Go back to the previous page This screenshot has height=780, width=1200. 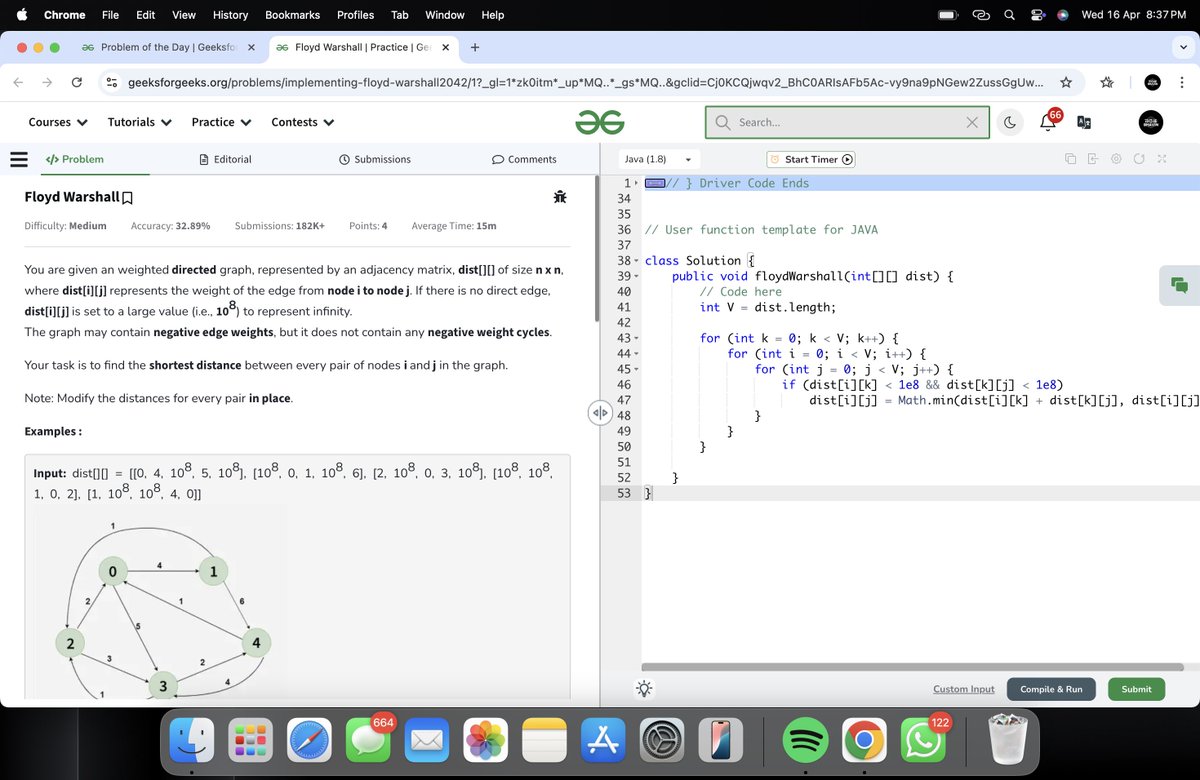click(x=19, y=83)
